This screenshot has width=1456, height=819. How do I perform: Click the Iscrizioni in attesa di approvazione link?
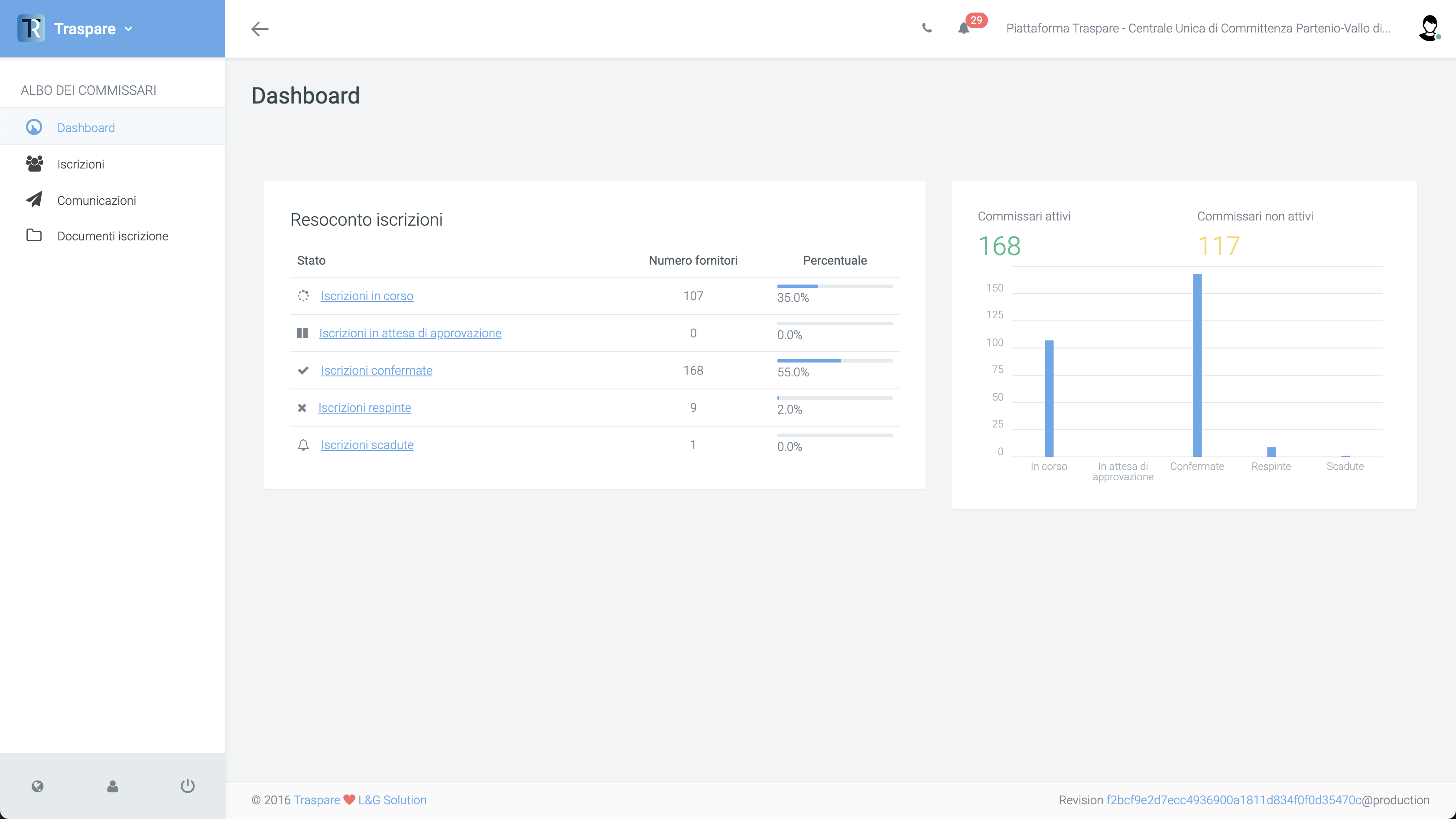coord(410,333)
